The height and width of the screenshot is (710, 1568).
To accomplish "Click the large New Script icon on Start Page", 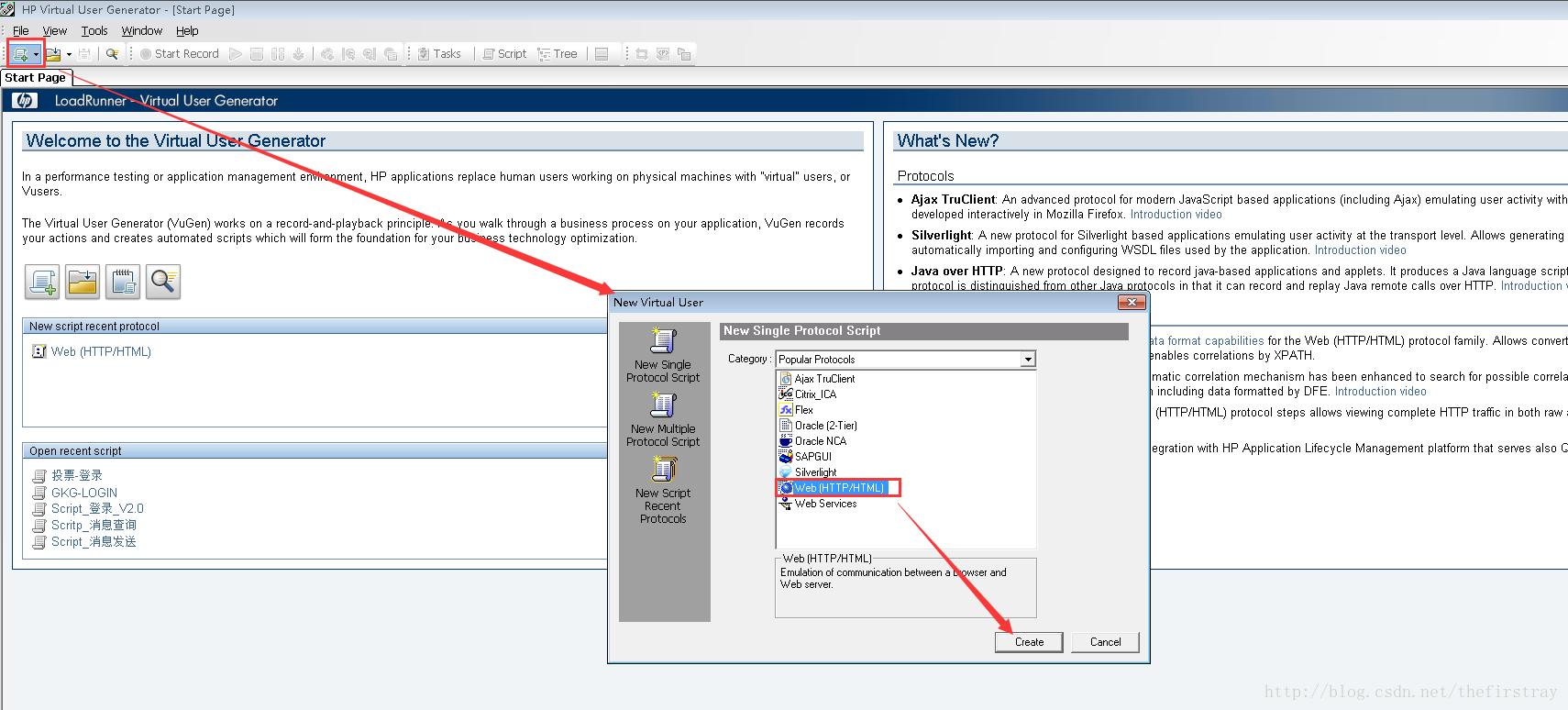I will [x=42, y=282].
